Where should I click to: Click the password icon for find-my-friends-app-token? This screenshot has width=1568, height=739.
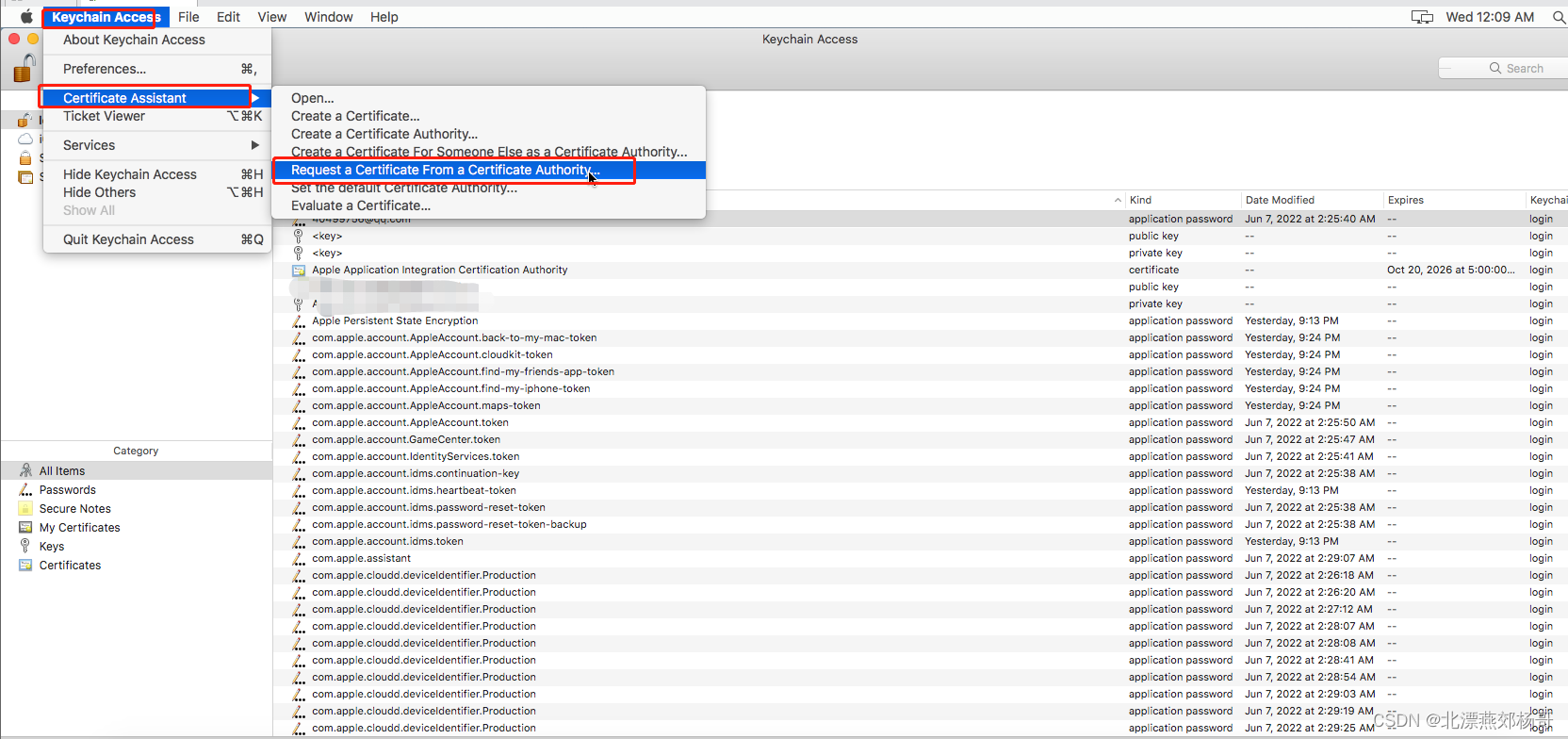299,371
